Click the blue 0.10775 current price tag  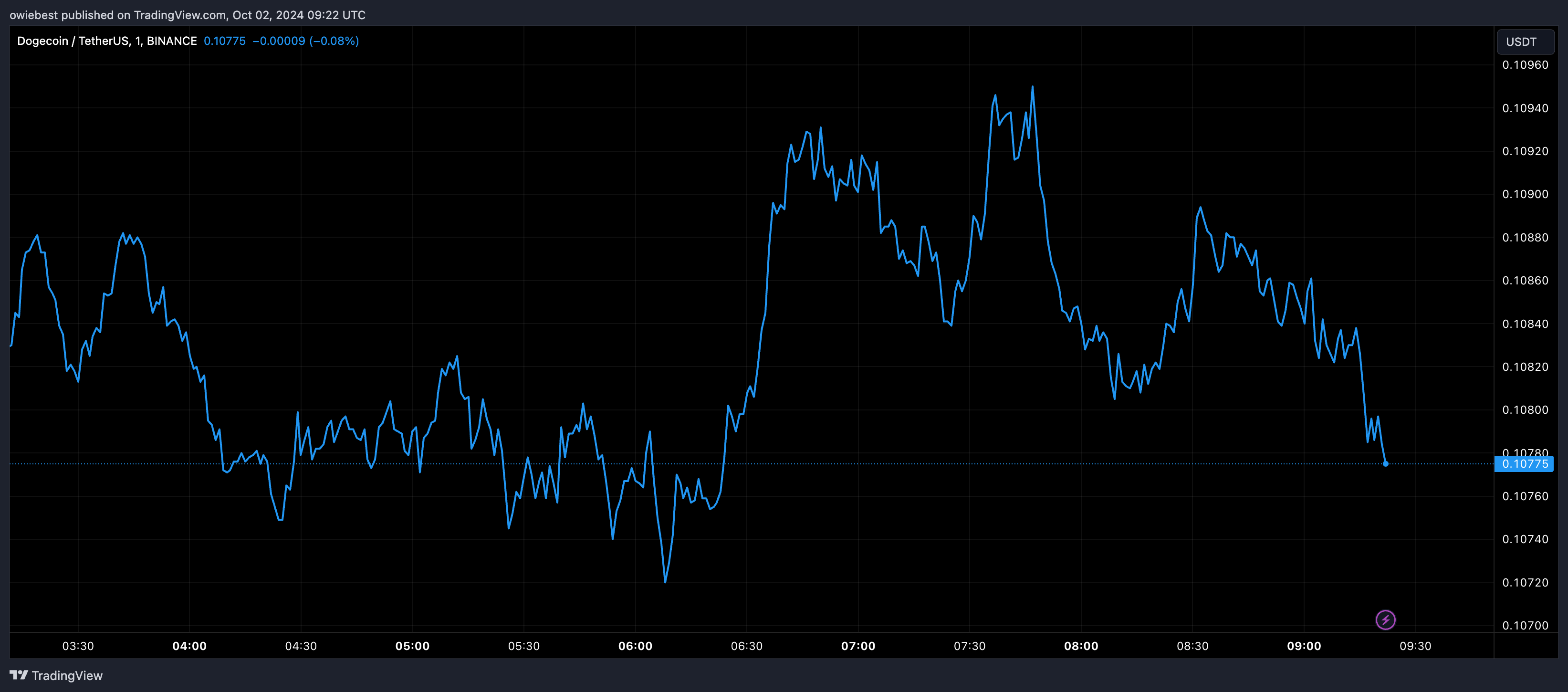coord(1524,464)
